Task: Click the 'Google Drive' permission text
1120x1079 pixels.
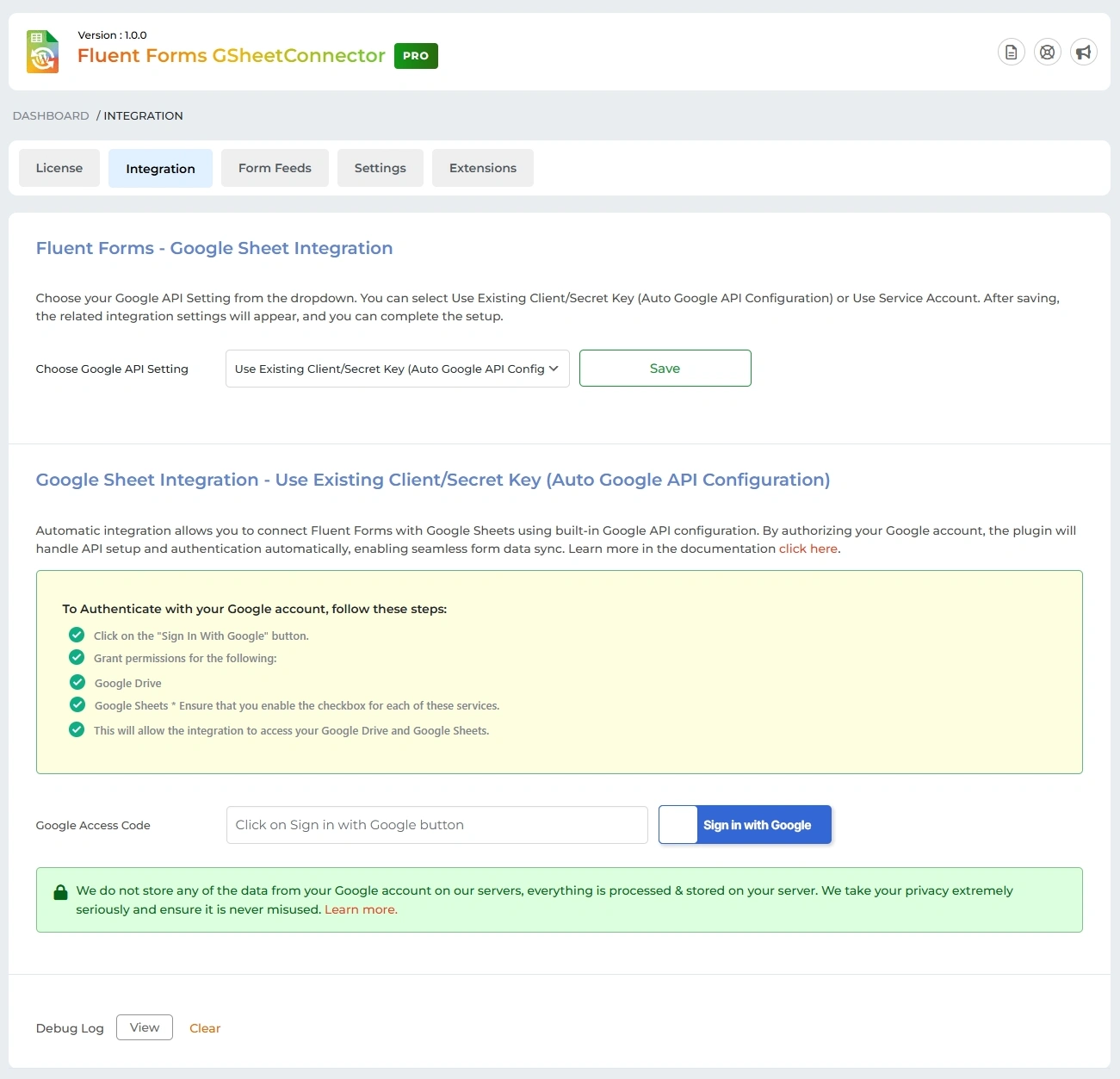Action: (128, 683)
